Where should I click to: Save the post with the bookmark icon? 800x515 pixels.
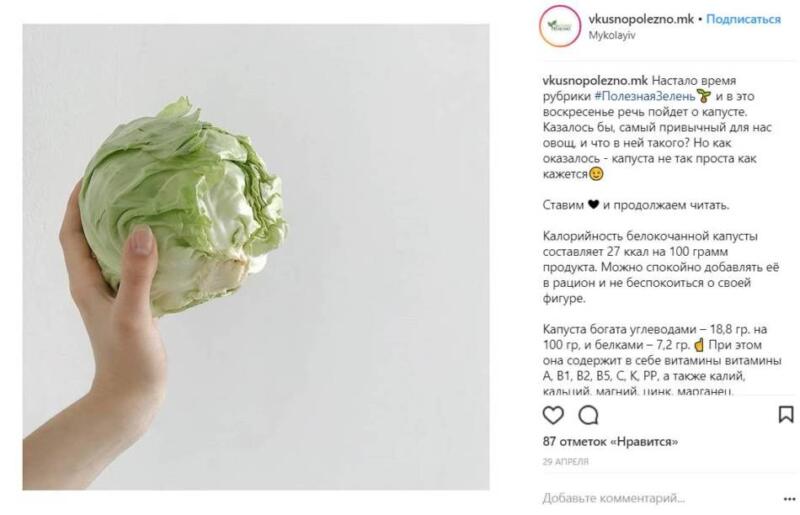tap(785, 414)
